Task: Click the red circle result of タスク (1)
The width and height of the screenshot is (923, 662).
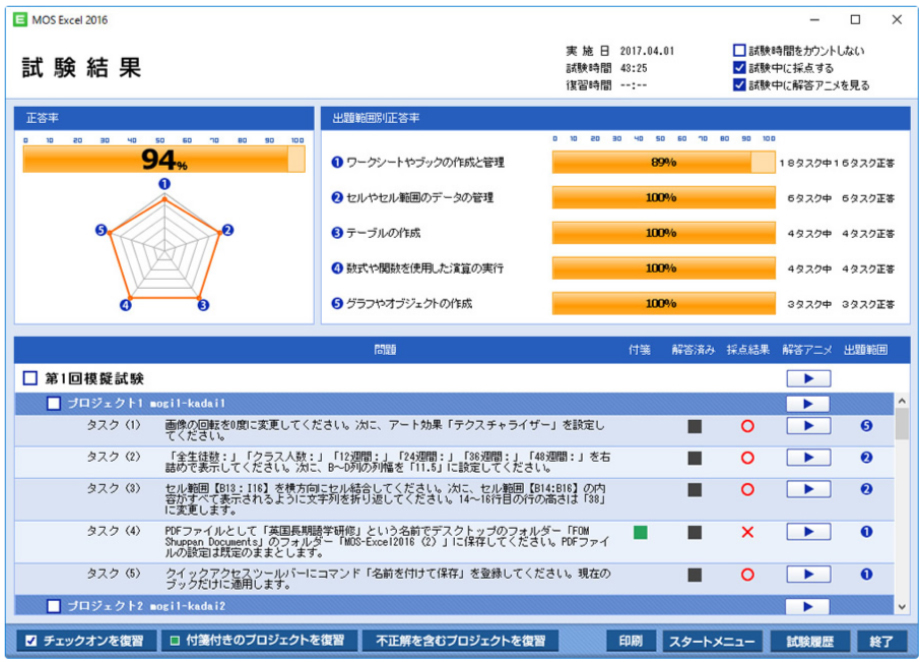Action: 748,426
